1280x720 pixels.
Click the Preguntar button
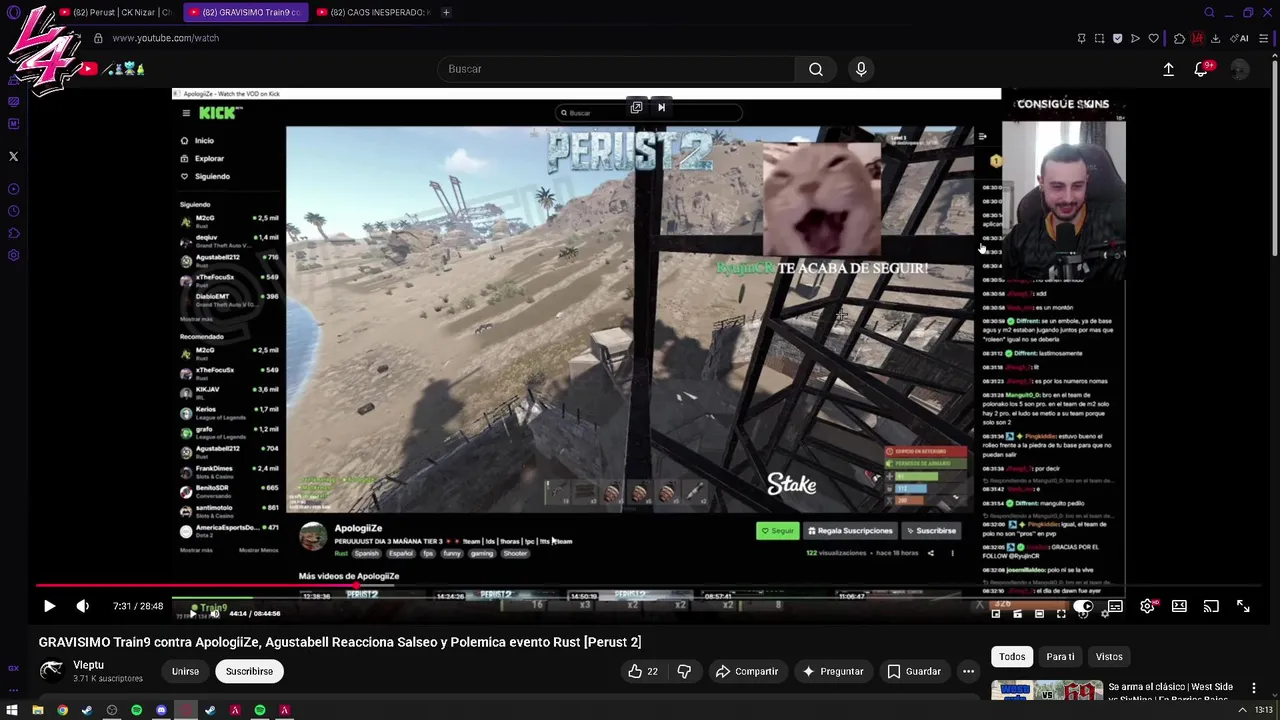(x=832, y=671)
